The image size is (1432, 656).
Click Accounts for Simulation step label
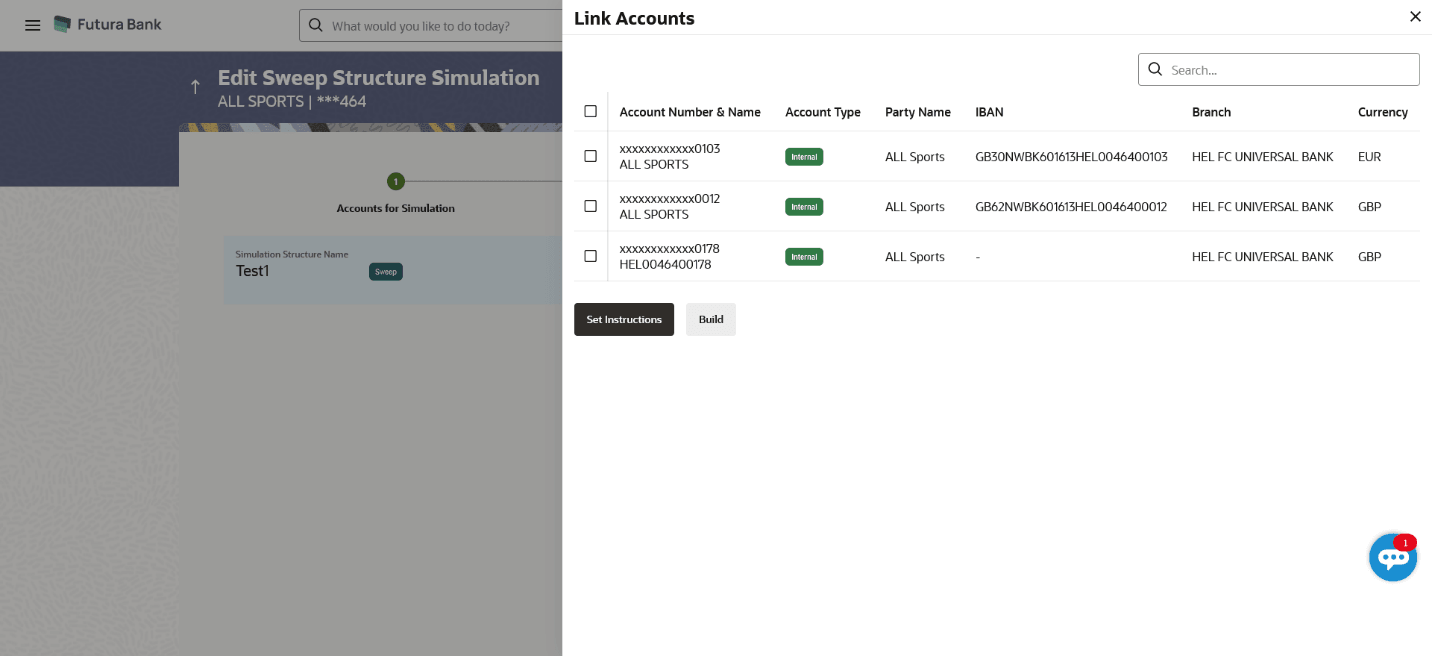[x=396, y=208]
